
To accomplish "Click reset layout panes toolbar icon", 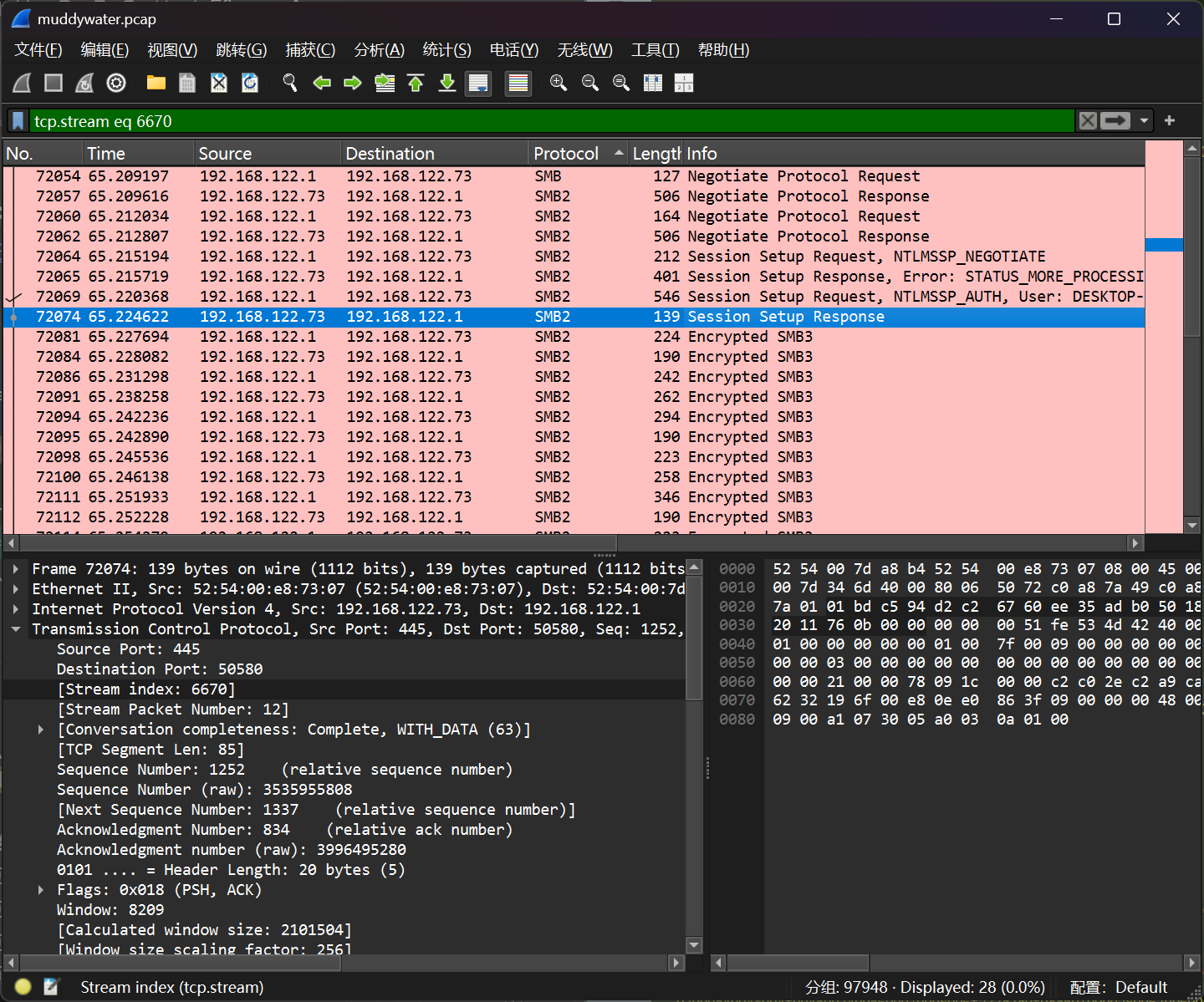I will [x=684, y=83].
